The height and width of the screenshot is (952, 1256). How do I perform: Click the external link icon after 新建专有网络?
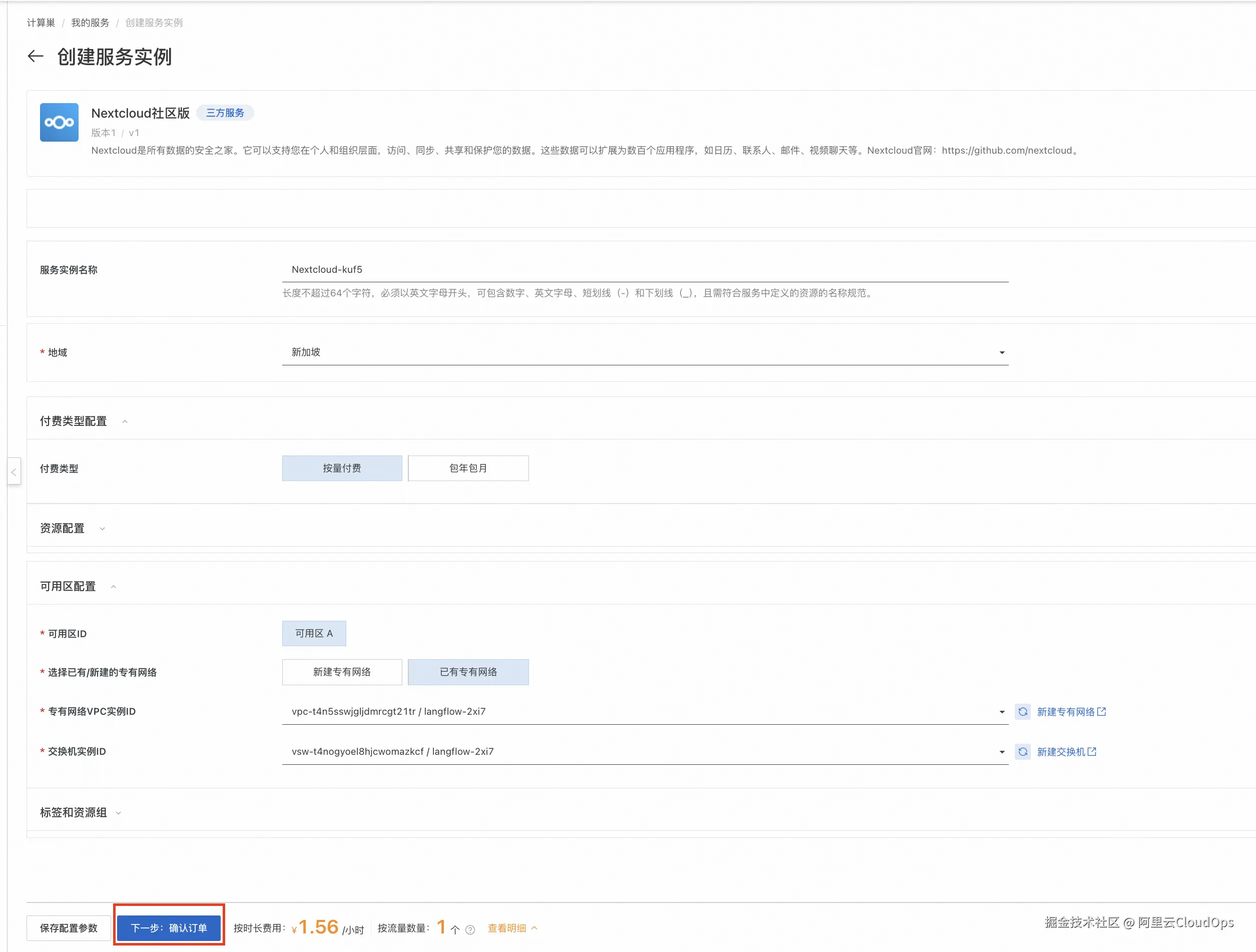[1101, 712]
